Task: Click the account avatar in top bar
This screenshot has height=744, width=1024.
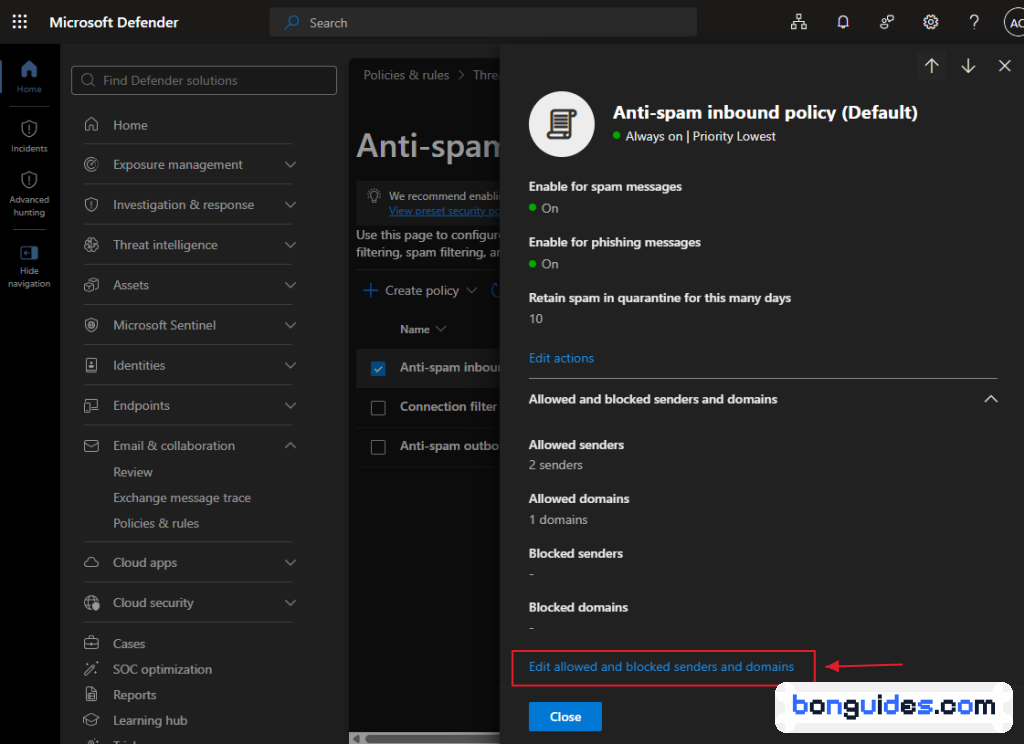Action: pyautogui.click(x=1014, y=22)
